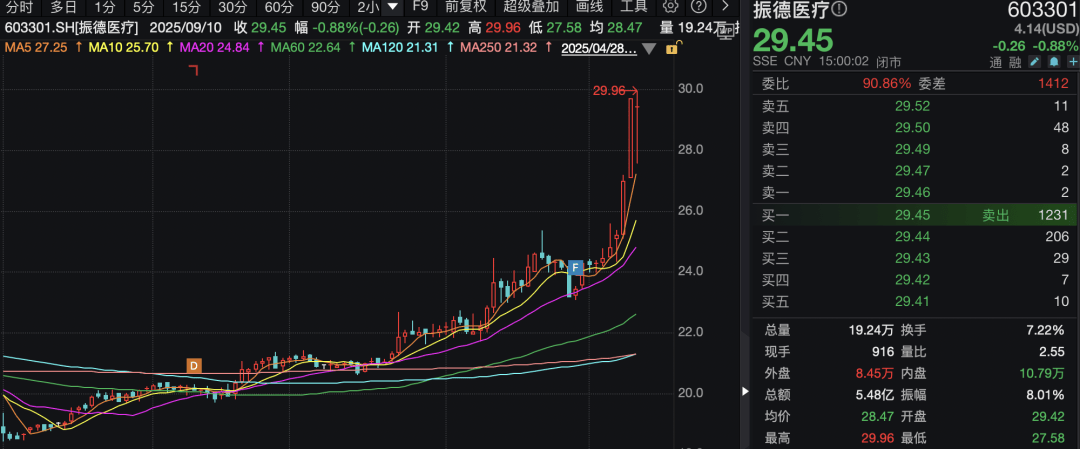Open the help question mark icon

pos(698,7)
